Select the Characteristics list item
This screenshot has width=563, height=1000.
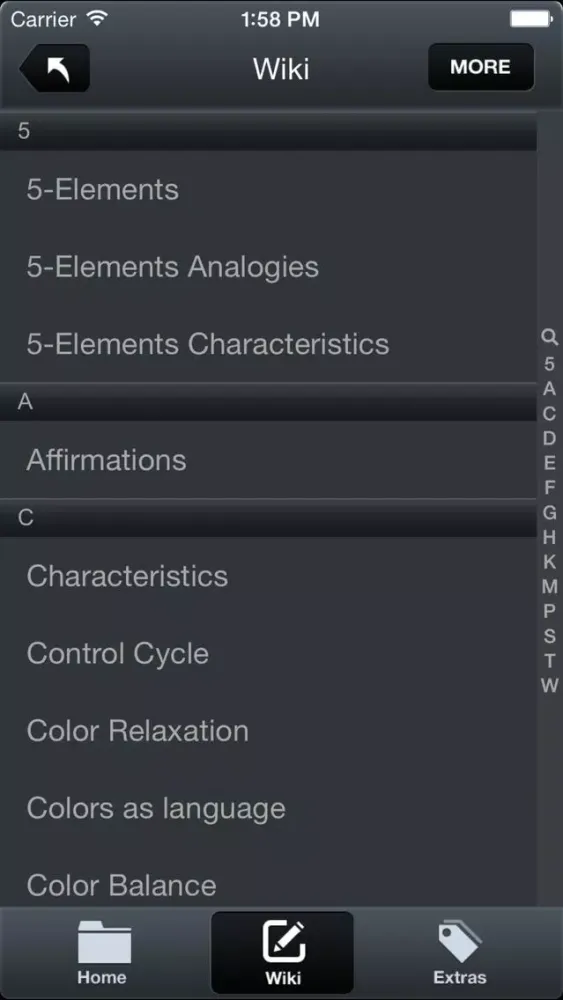[268, 576]
